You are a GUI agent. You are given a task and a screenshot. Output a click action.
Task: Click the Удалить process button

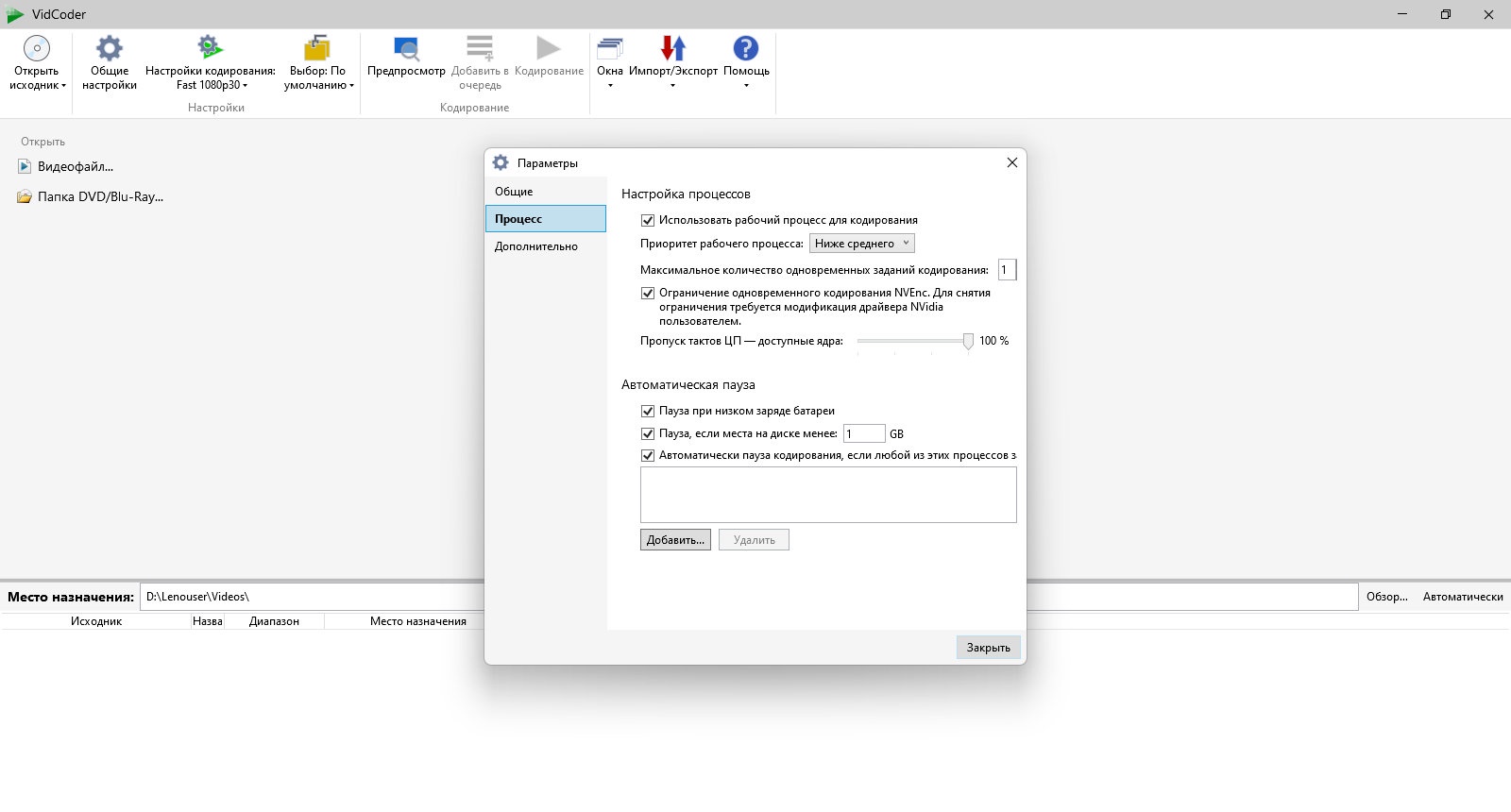pyautogui.click(x=754, y=540)
